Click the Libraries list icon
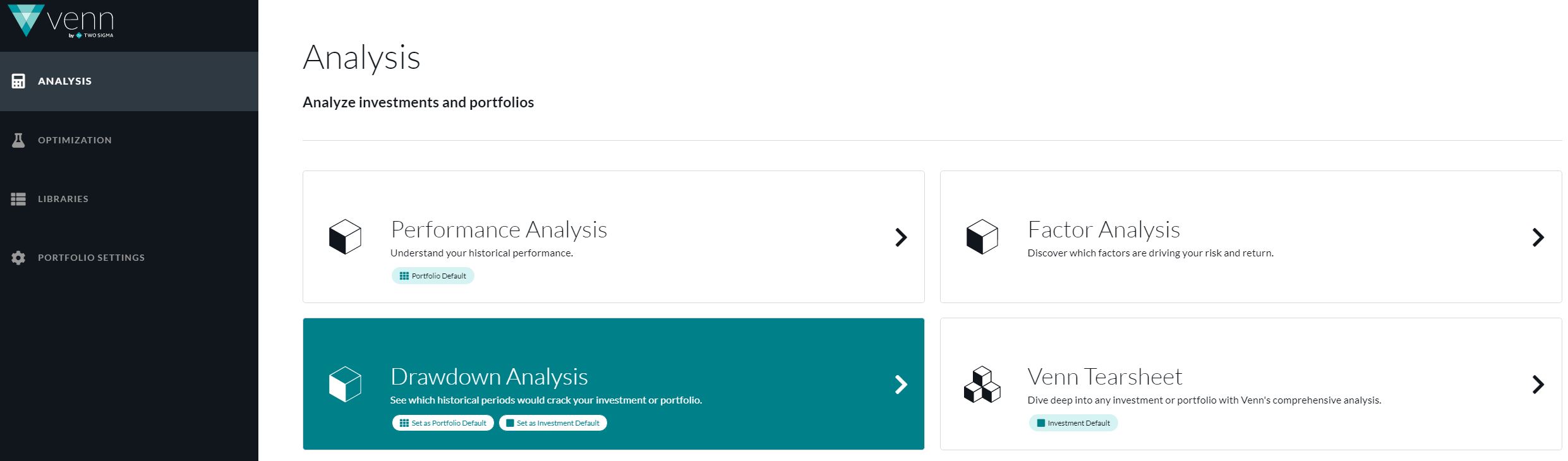Image resolution: width=1568 pixels, height=461 pixels. 18,199
